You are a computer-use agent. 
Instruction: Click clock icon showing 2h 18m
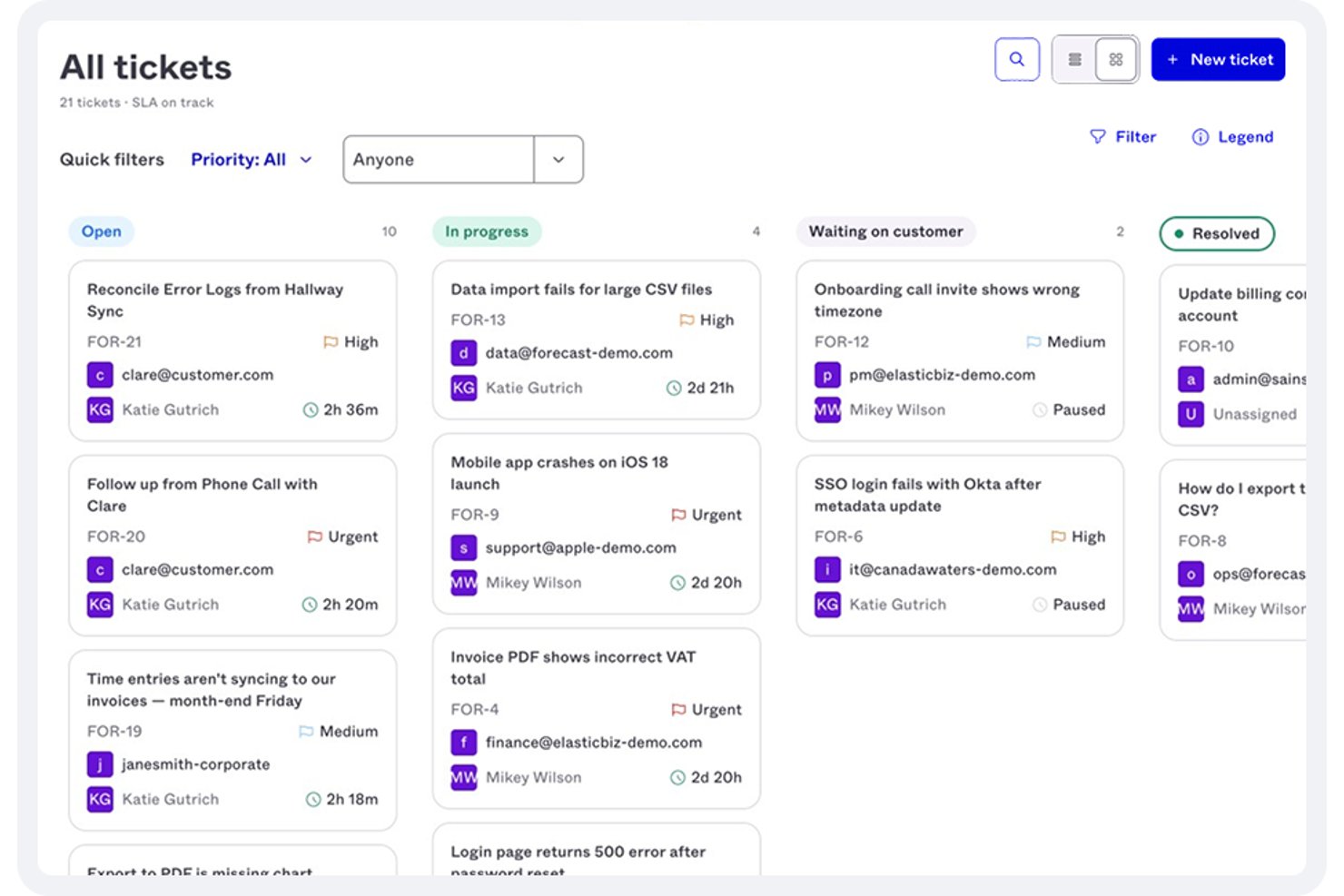(x=313, y=800)
